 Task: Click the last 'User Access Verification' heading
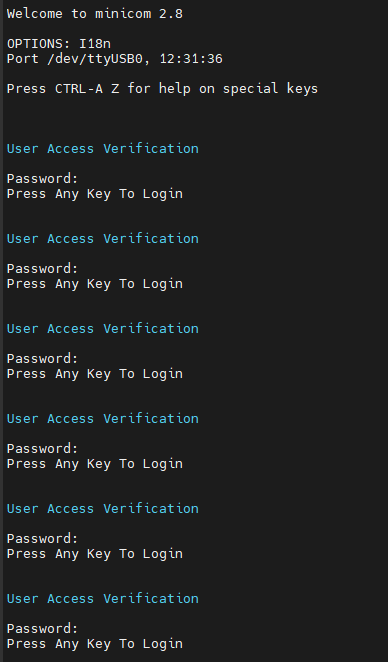103,598
